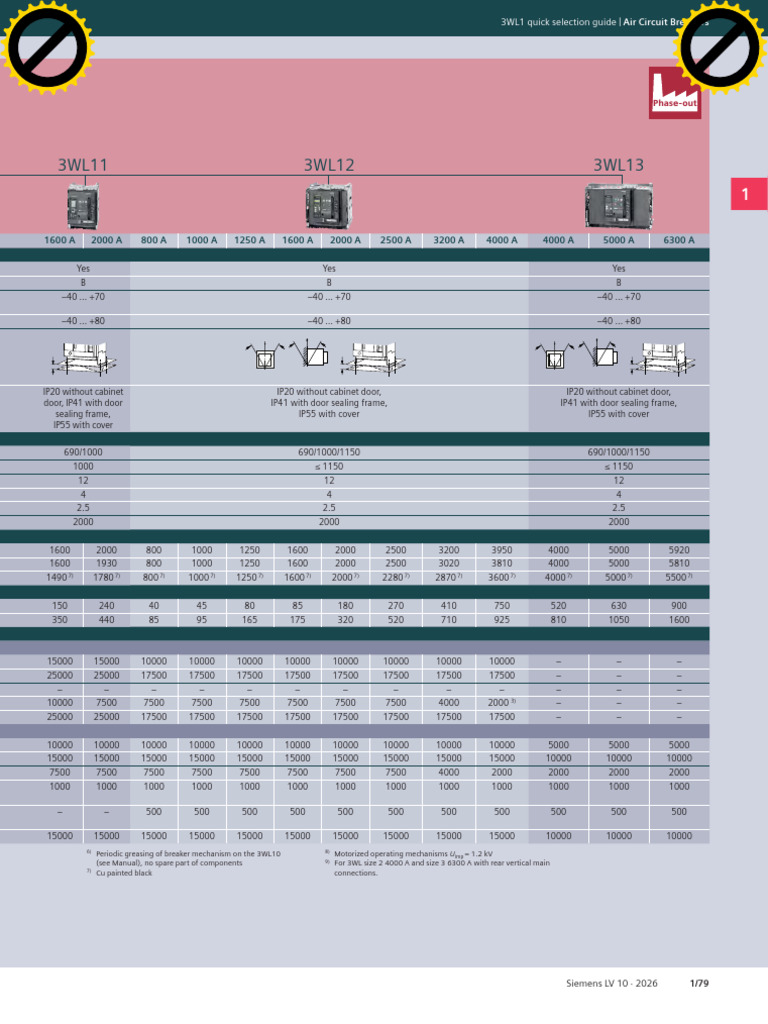Screen dimensions: 768x1024
Task: Click the 6300 A column header
Action: pos(679,240)
